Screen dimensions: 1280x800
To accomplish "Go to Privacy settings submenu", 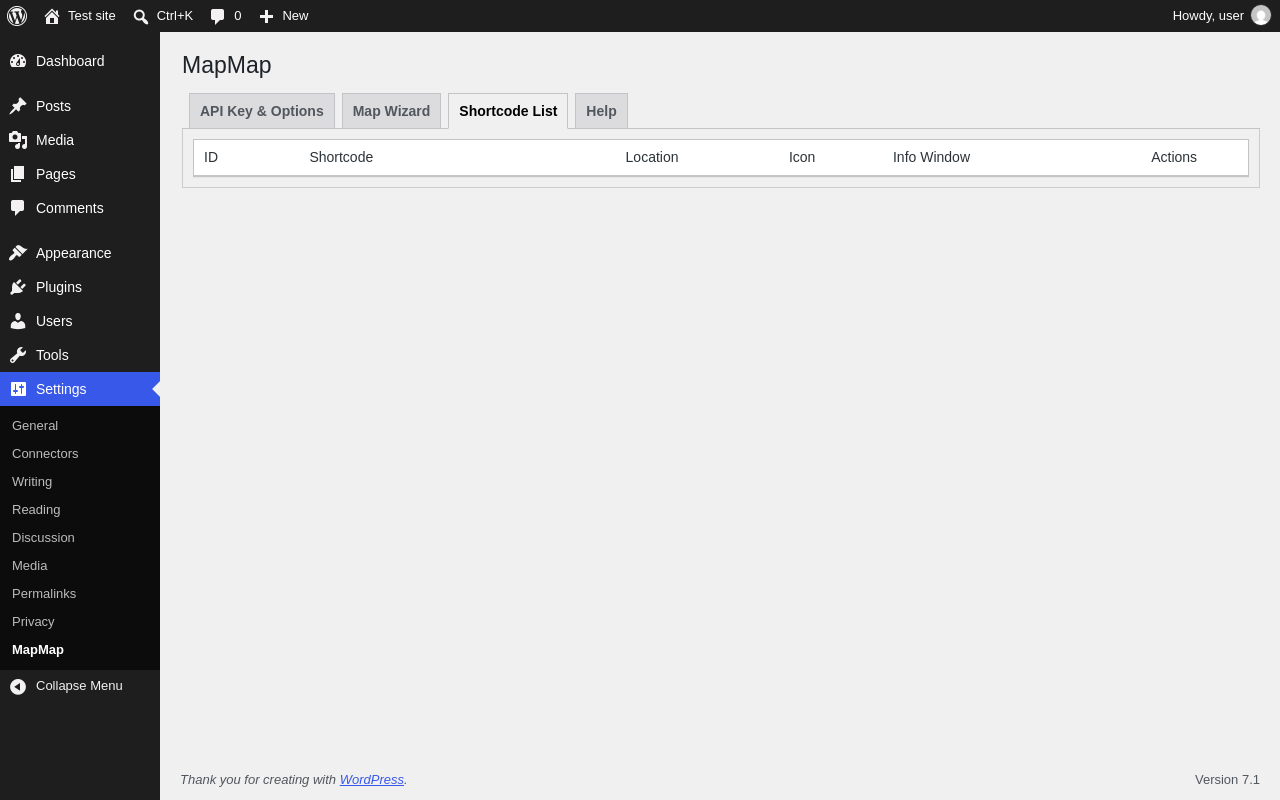I will point(33,621).
